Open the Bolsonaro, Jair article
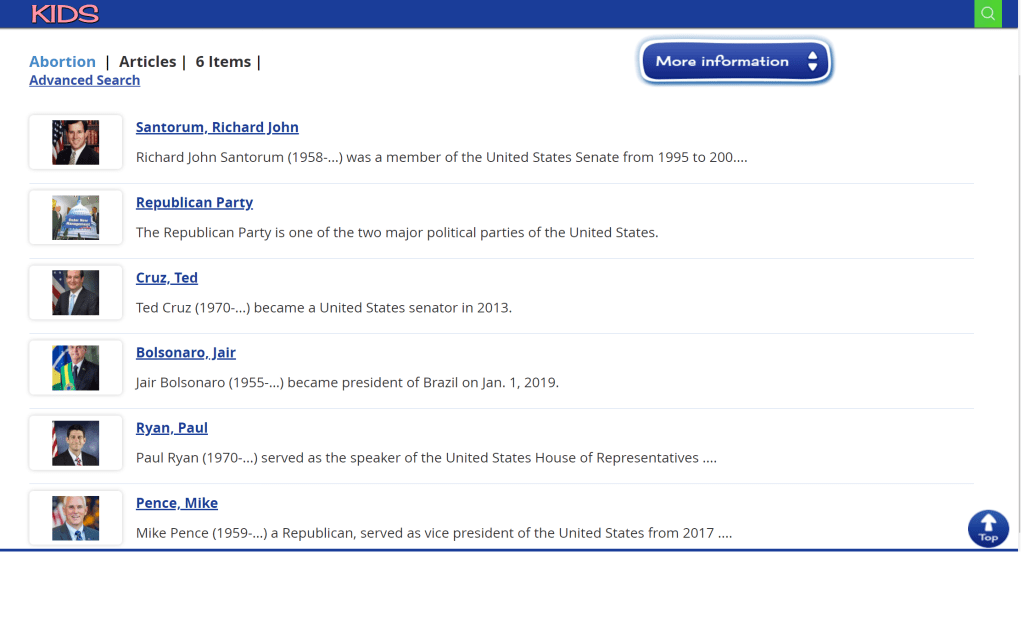 coord(186,352)
